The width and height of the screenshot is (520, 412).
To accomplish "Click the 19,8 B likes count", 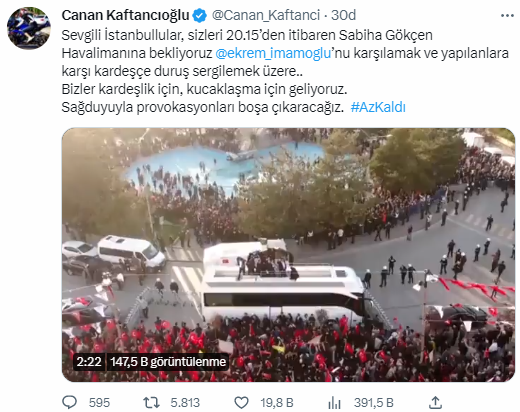I will 277,403.
